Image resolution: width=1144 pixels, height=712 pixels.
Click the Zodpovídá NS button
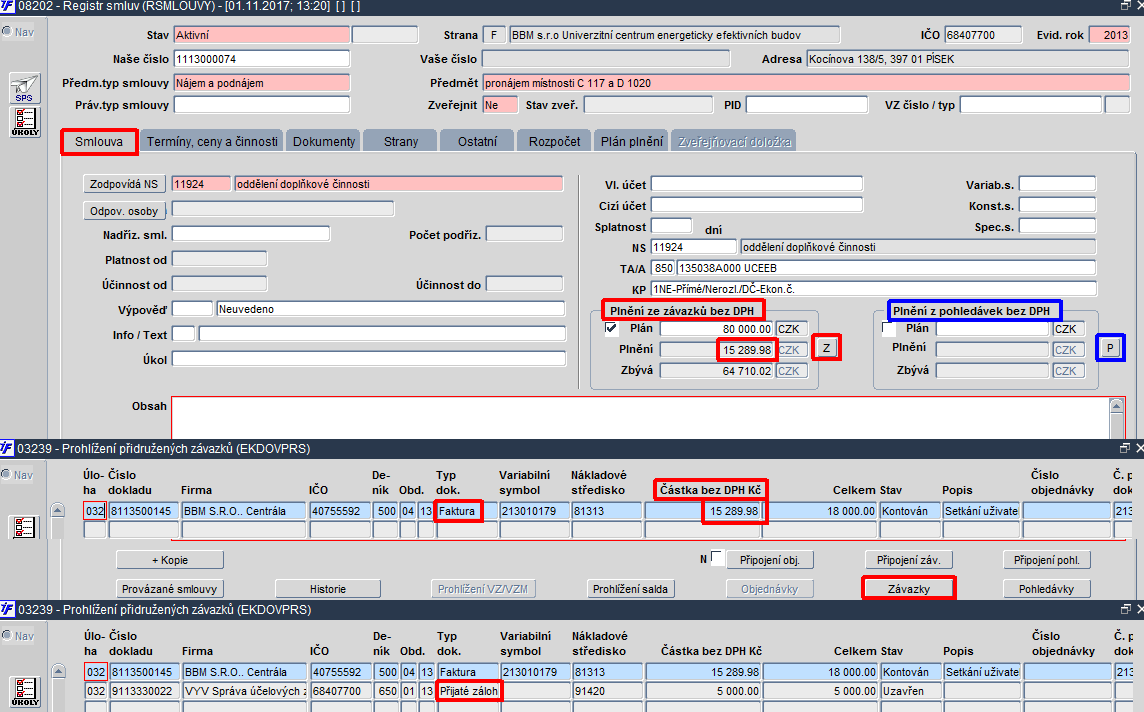(124, 184)
